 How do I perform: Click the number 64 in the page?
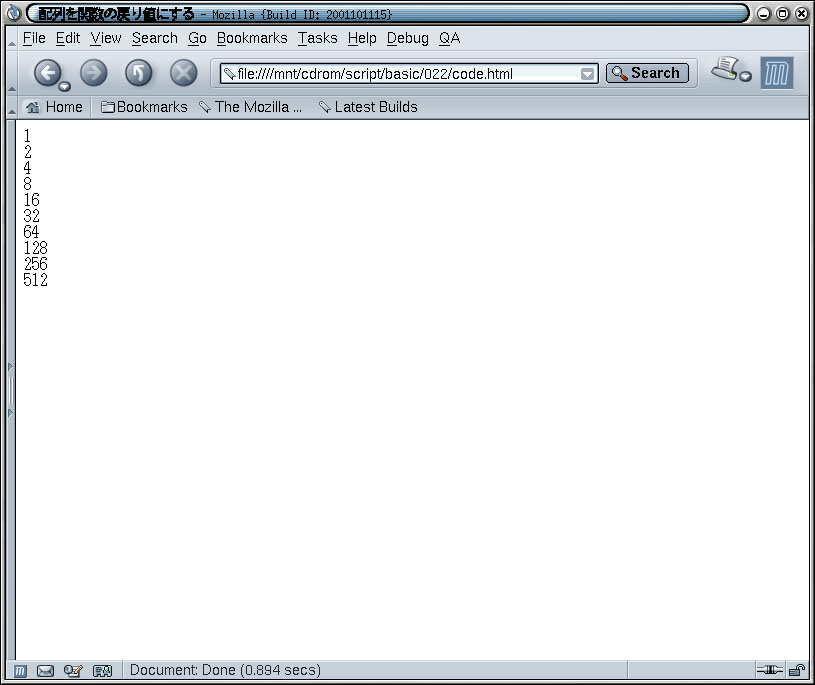point(31,232)
